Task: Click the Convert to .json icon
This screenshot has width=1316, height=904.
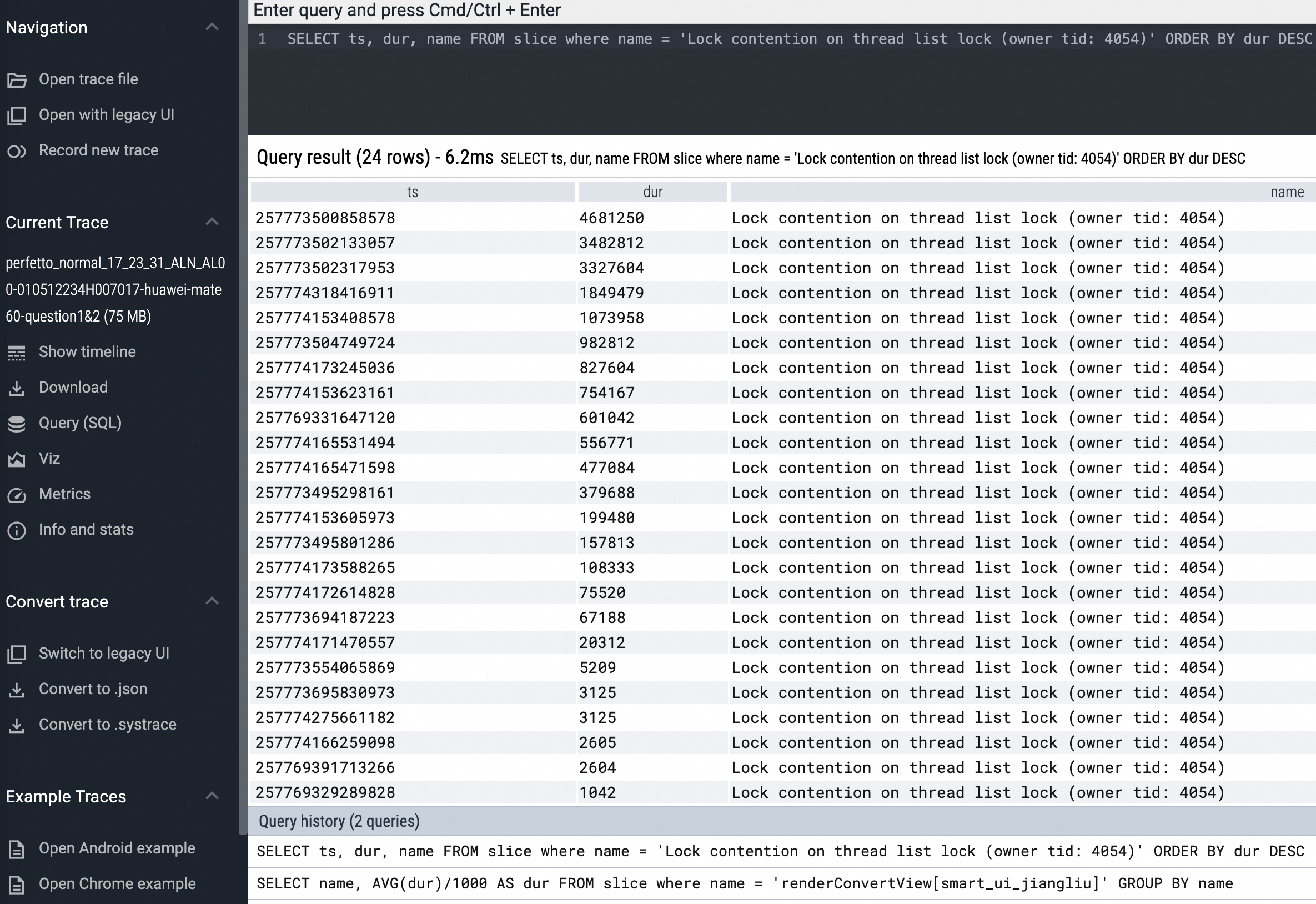Action: pos(17,689)
